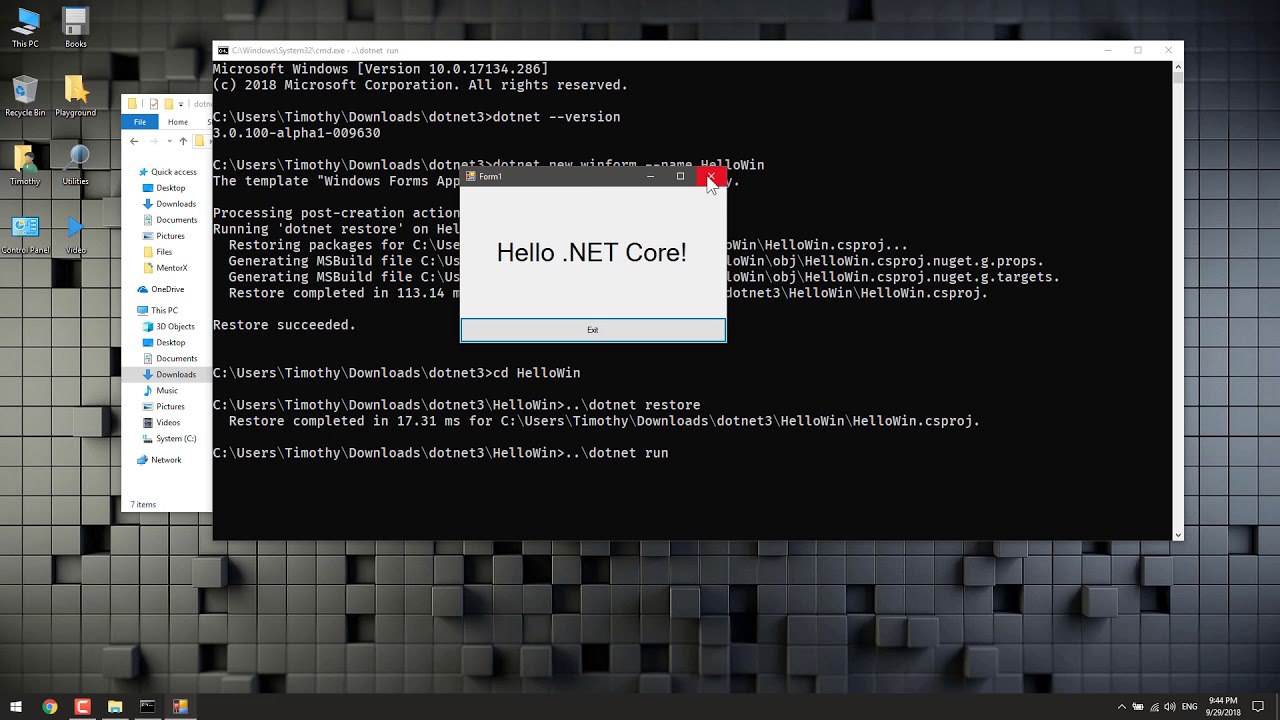The image size is (1280, 720).
Task: Open recent locations dropdown in File Explorer
Action: point(169,142)
